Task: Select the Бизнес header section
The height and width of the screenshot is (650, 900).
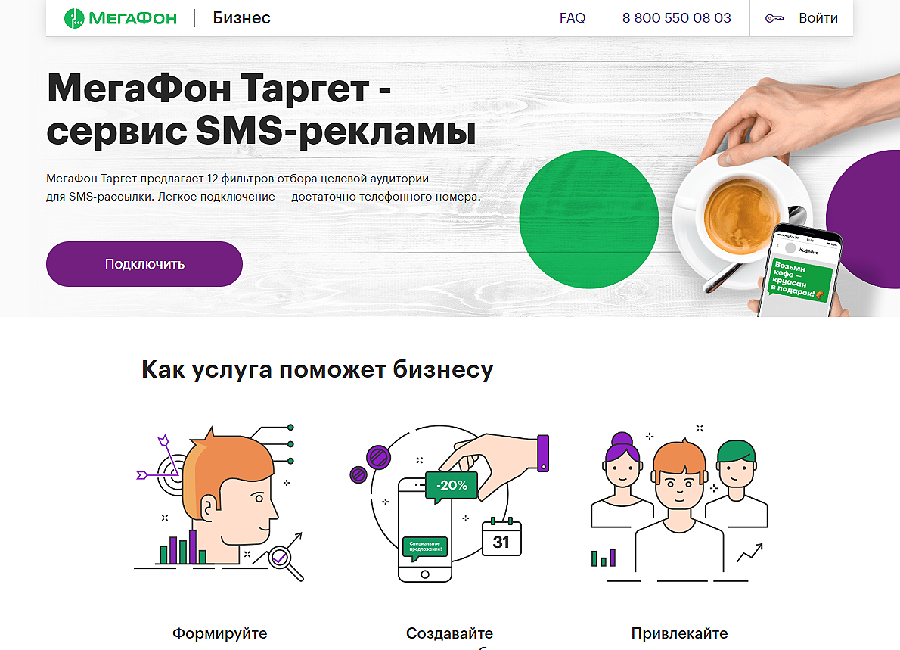Action: (242, 18)
